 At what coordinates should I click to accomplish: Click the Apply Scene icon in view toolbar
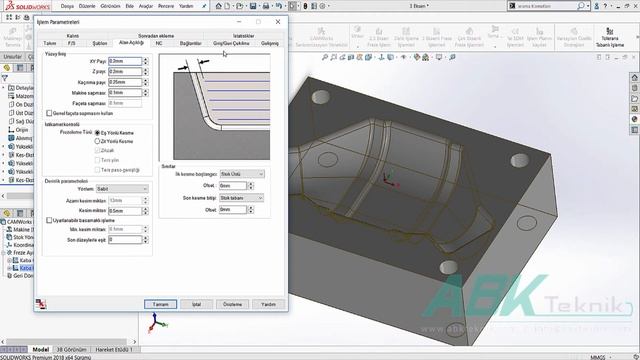coord(425,58)
